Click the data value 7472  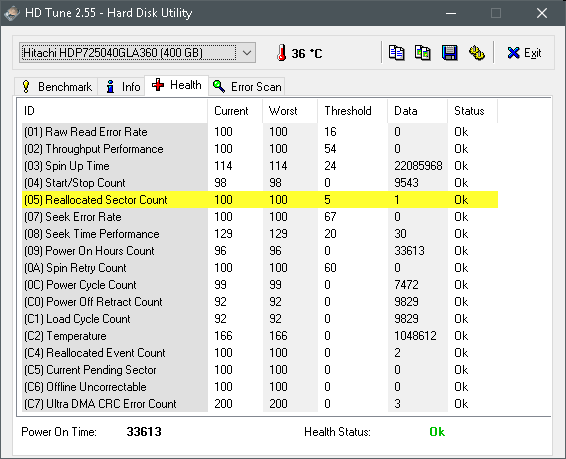[406, 285]
